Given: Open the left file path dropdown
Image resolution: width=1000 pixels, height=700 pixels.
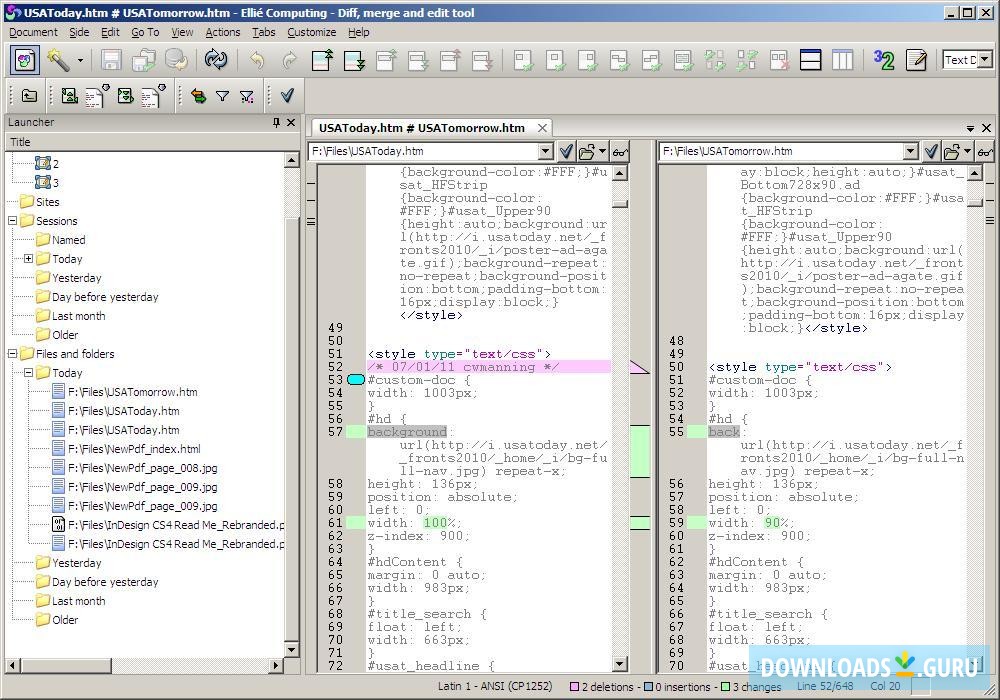Looking at the screenshot, I should 545,152.
